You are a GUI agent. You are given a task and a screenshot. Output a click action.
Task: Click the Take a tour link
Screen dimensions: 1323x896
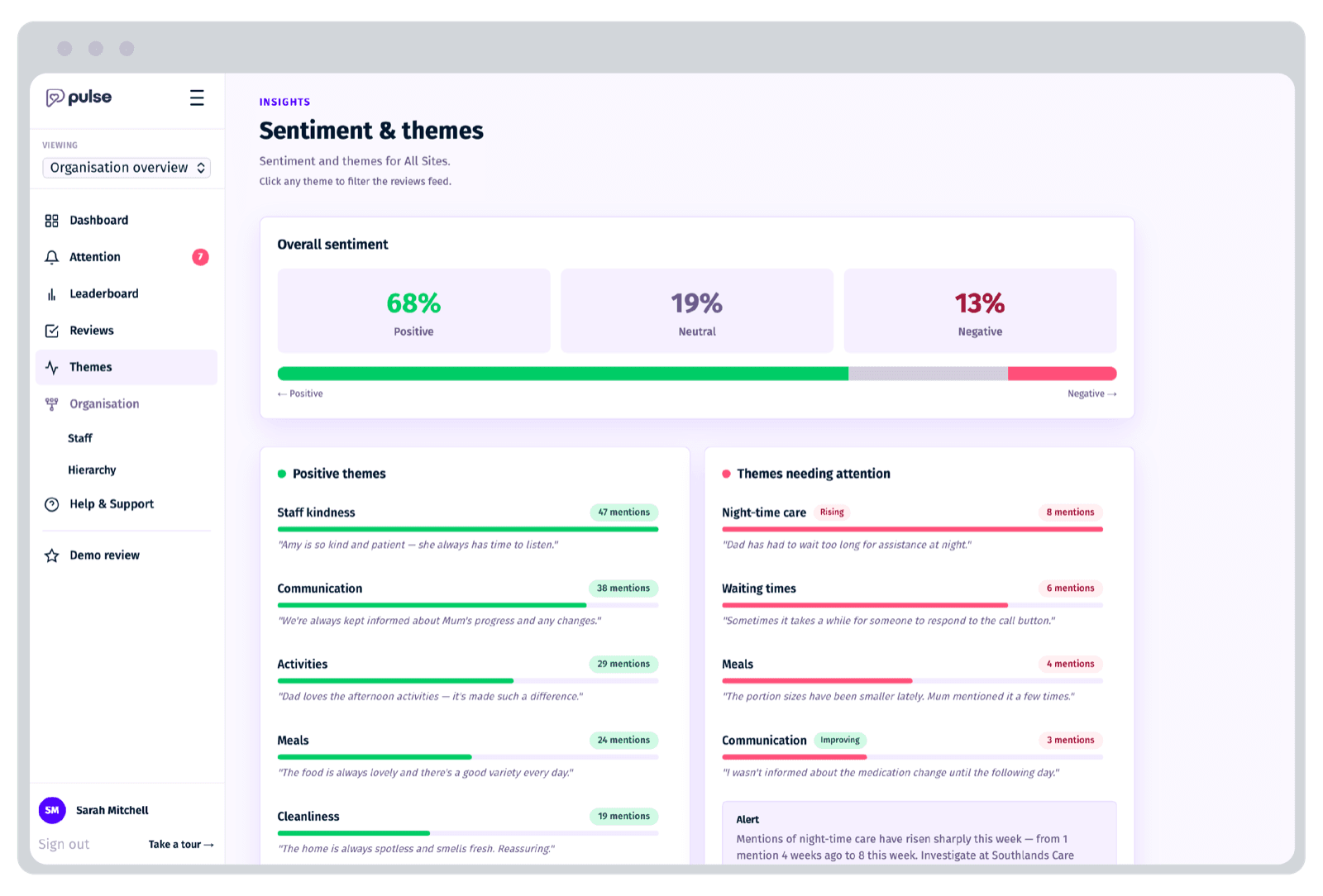pyautogui.click(x=181, y=844)
